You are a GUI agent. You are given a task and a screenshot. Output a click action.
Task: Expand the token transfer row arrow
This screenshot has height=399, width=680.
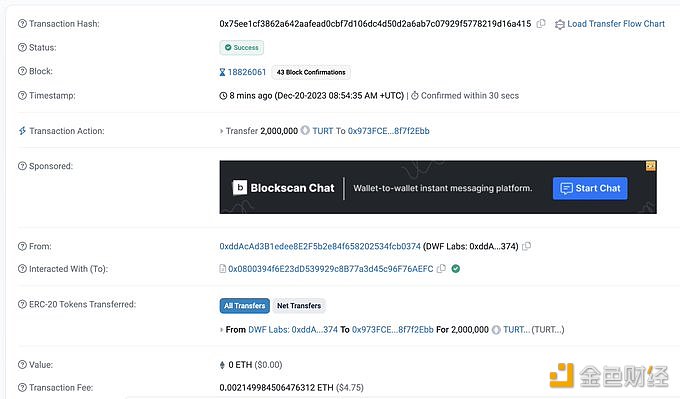(x=222, y=330)
